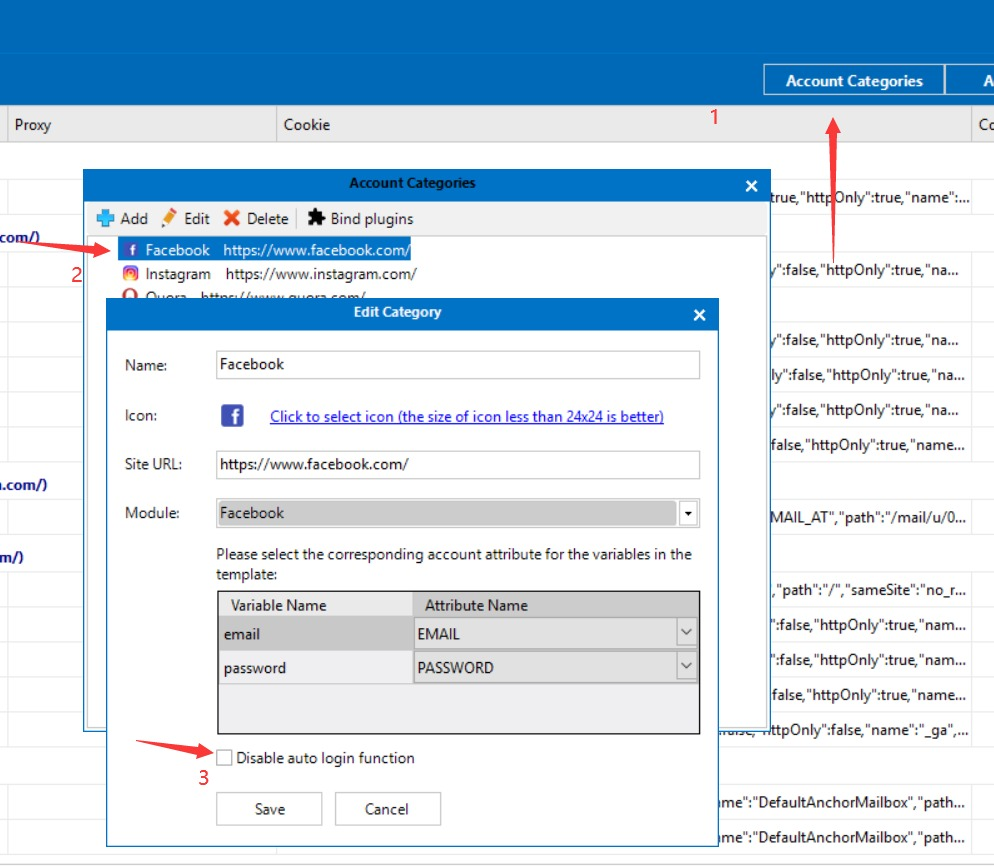Expand the EMAIL attribute dropdown

coord(686,633)
